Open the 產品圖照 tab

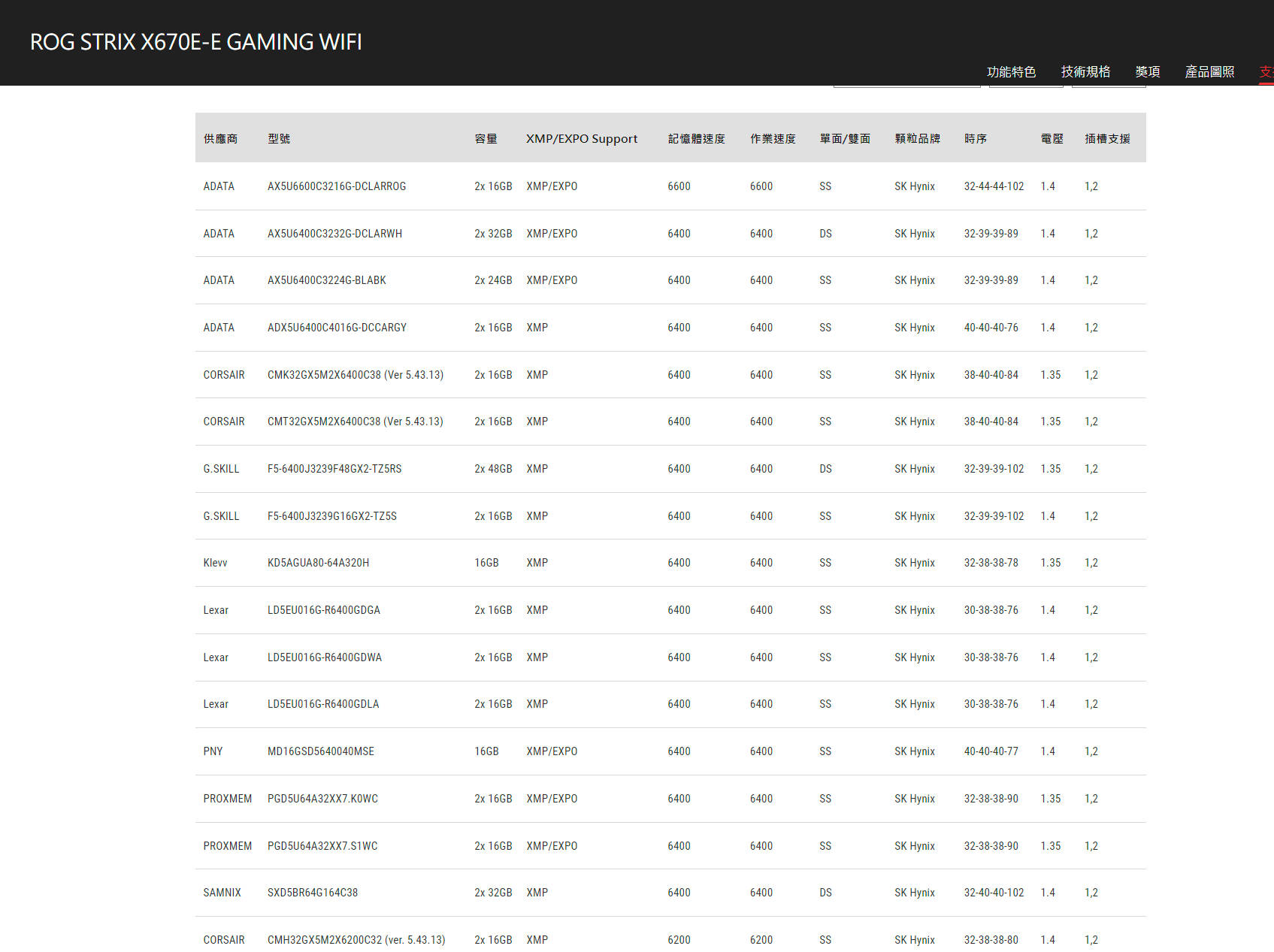click(1209, 71)
